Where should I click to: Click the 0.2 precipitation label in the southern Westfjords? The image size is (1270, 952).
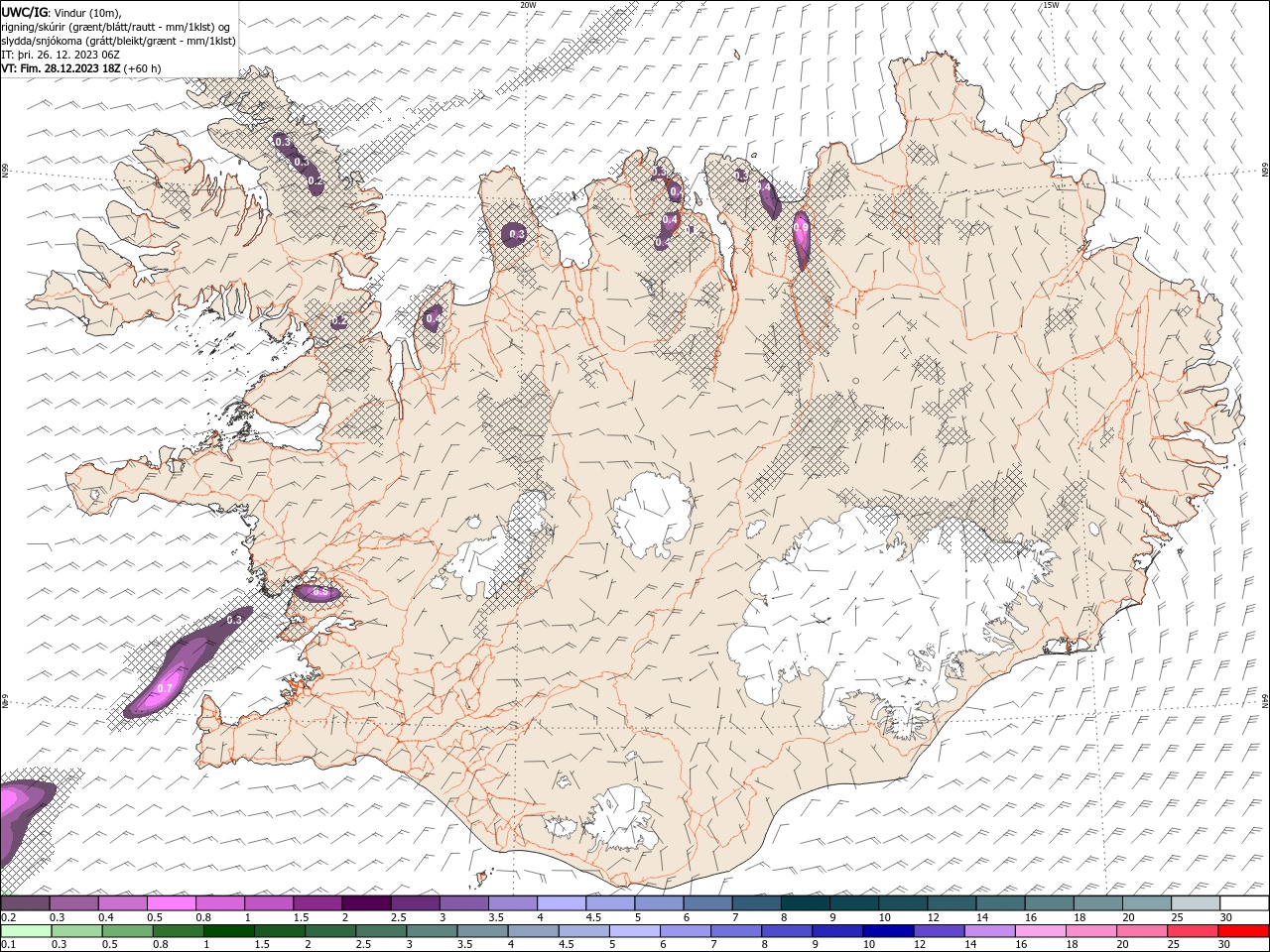pos(339,322)
